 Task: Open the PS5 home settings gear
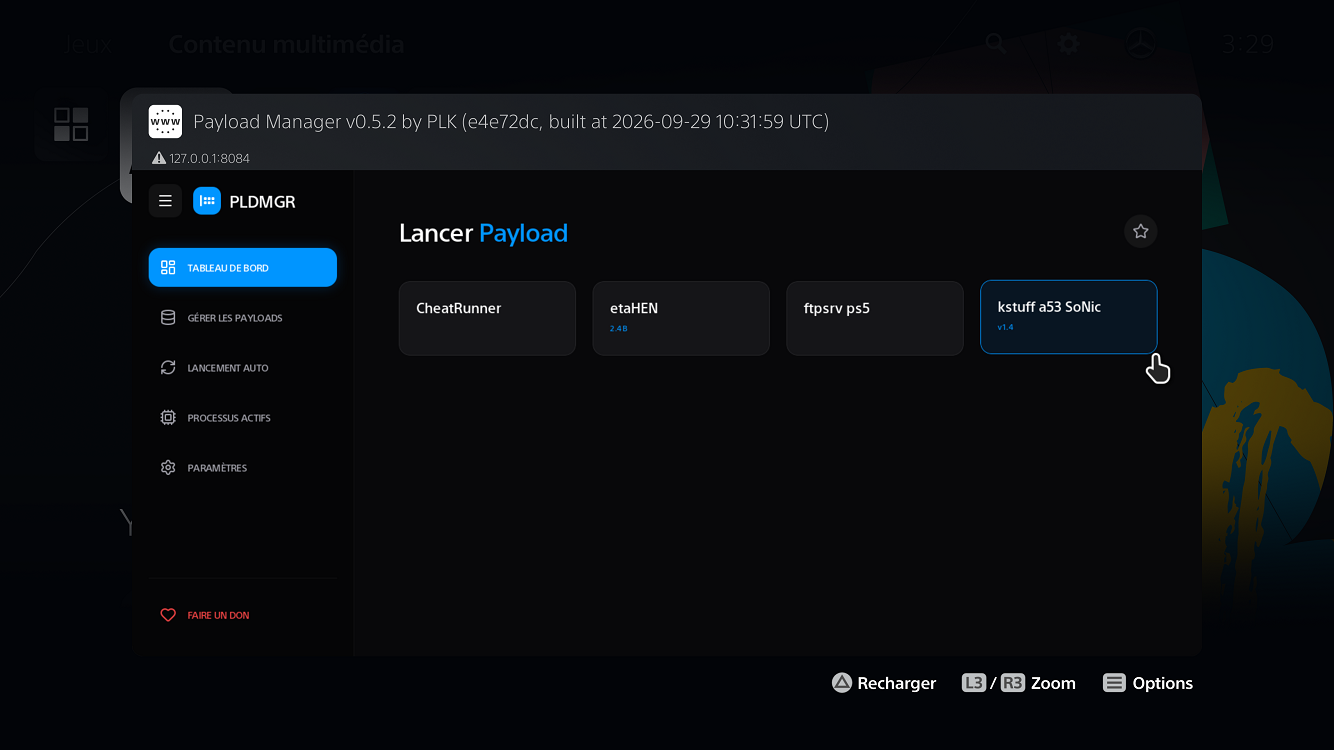(x=1068, y=44)
